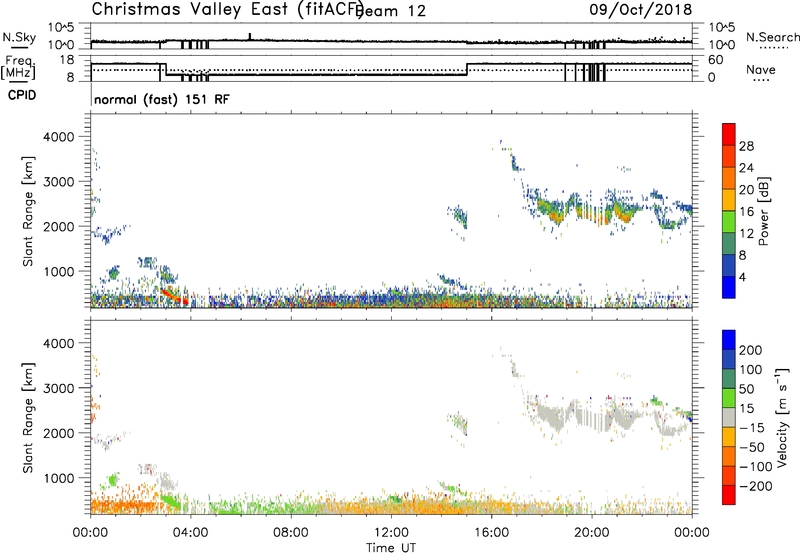
Task: Click the '24' label on the power colorbar
Action: click(746, 168)
